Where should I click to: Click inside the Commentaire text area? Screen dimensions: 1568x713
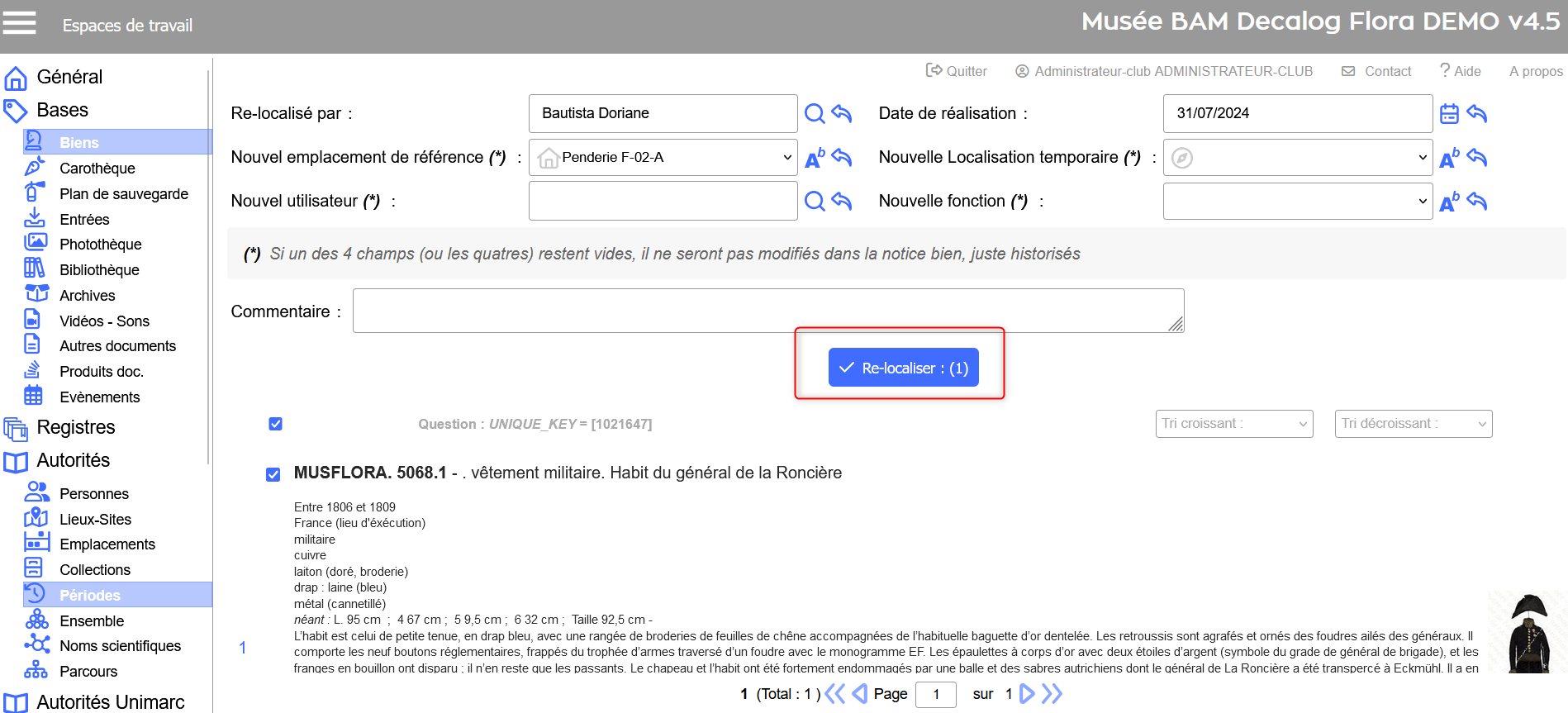(x=767, y=311)
